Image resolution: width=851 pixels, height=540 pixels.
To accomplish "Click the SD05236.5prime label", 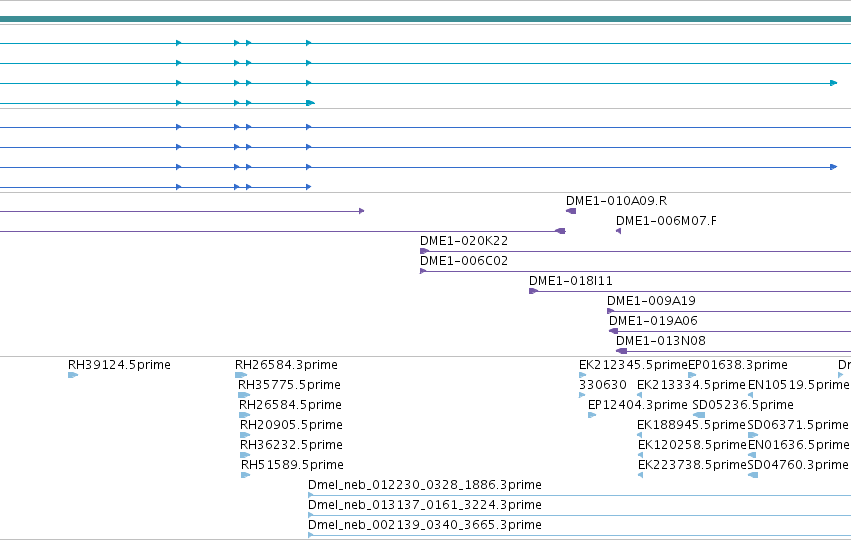I will click(743, 405).
